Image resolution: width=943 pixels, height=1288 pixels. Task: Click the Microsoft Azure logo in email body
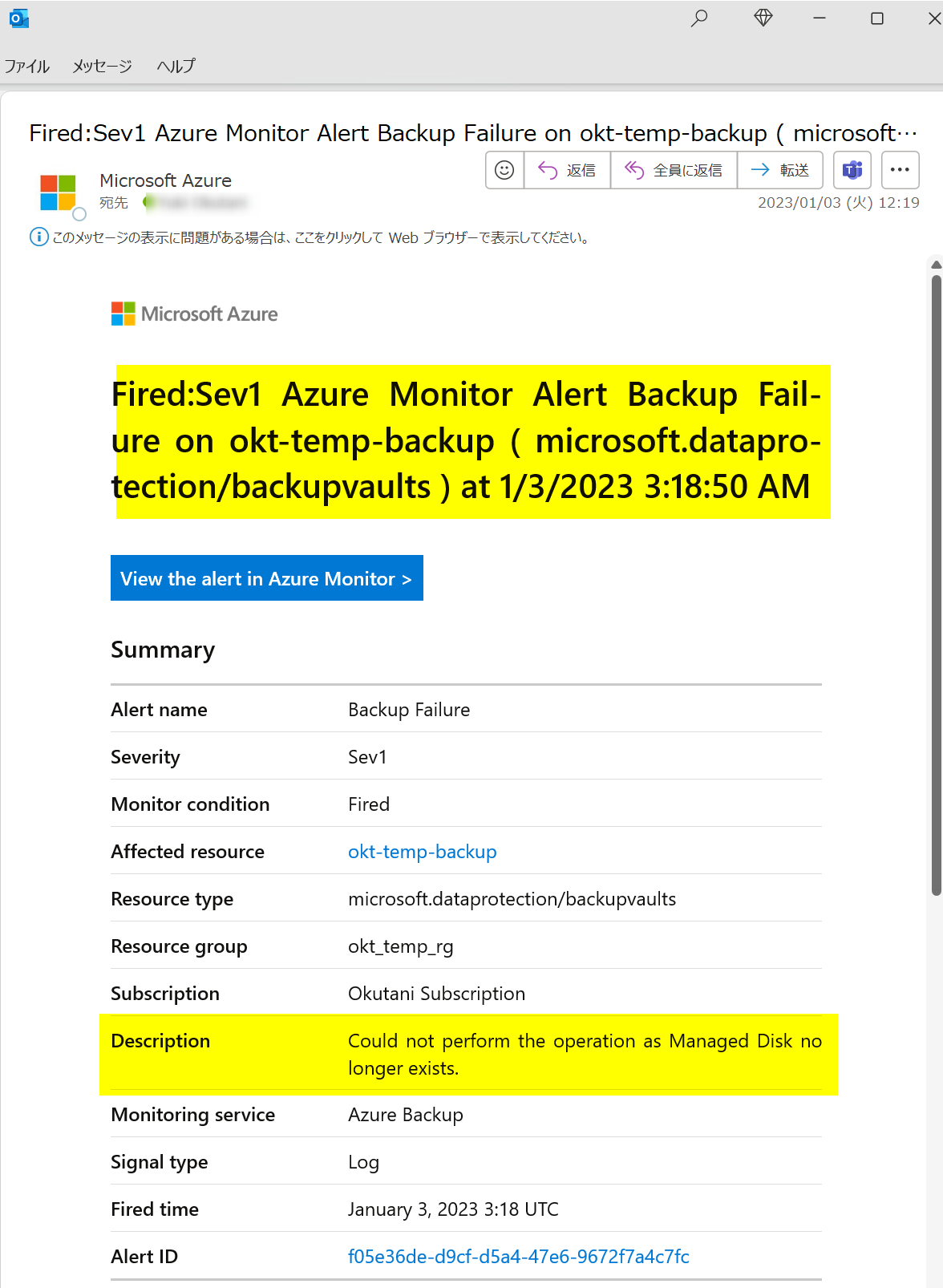pos(195,314)
